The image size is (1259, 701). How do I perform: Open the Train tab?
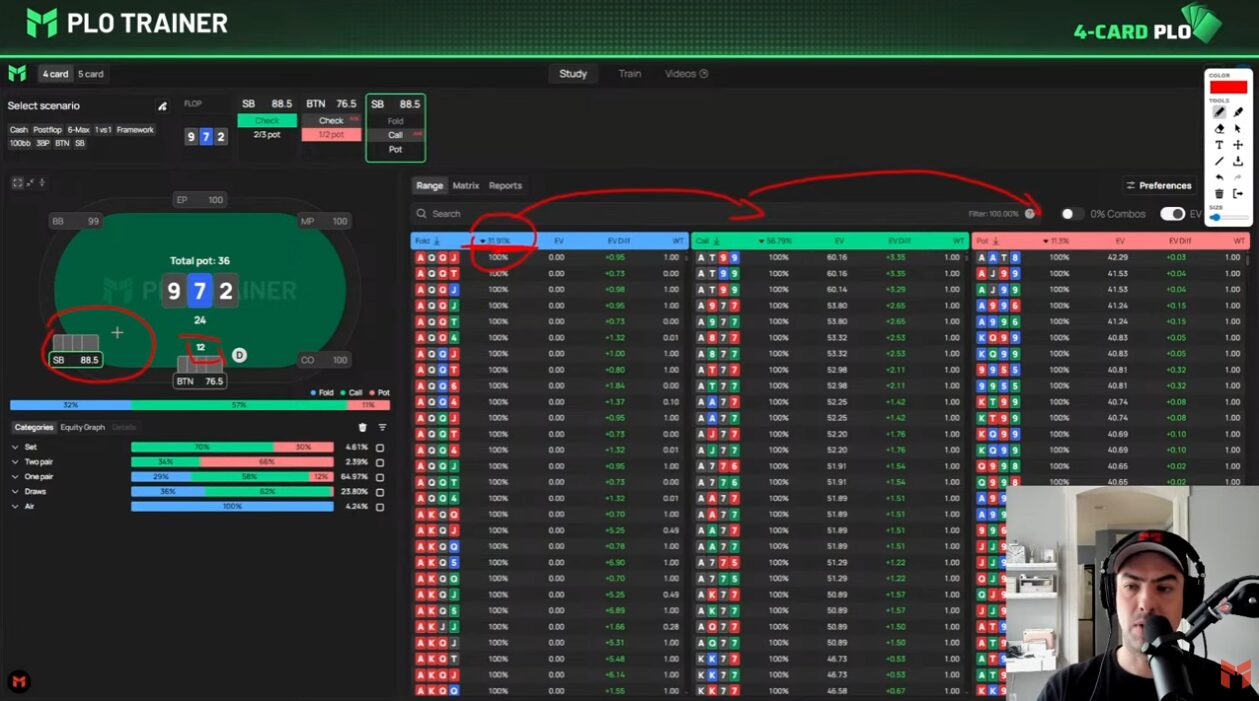[x=629, y=74]
